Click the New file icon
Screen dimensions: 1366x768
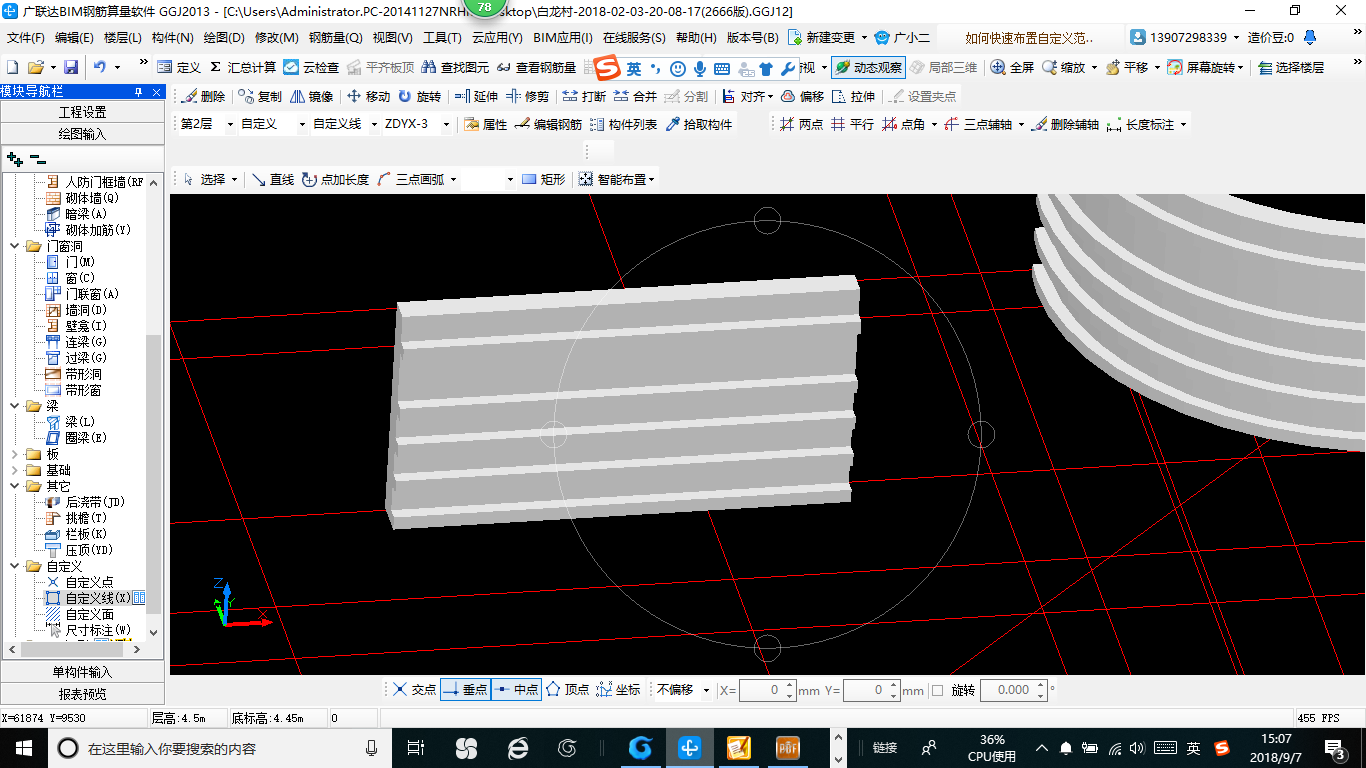coord(12,67)
